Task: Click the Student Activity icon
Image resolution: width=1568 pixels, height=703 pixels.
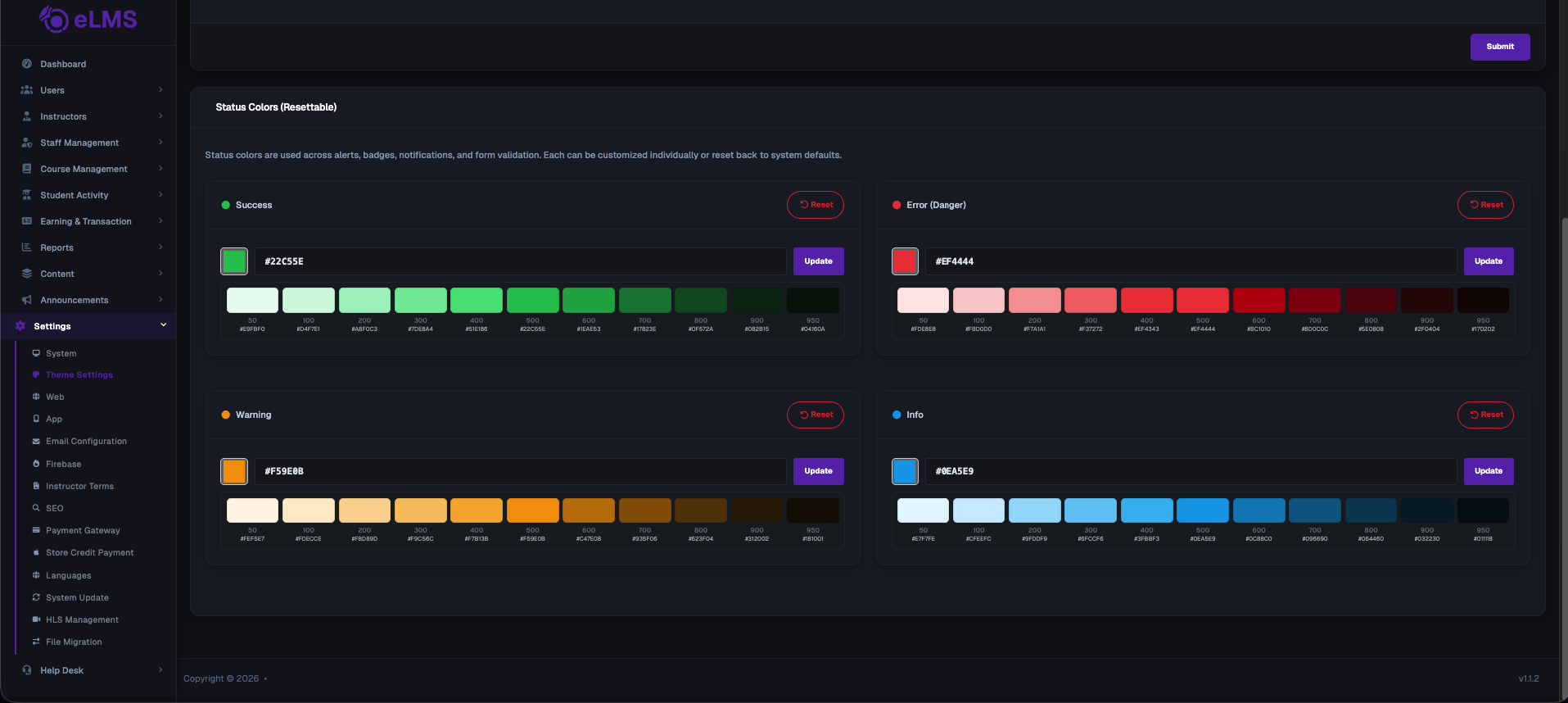Action: pyautogui.click(x=27, y=195)
